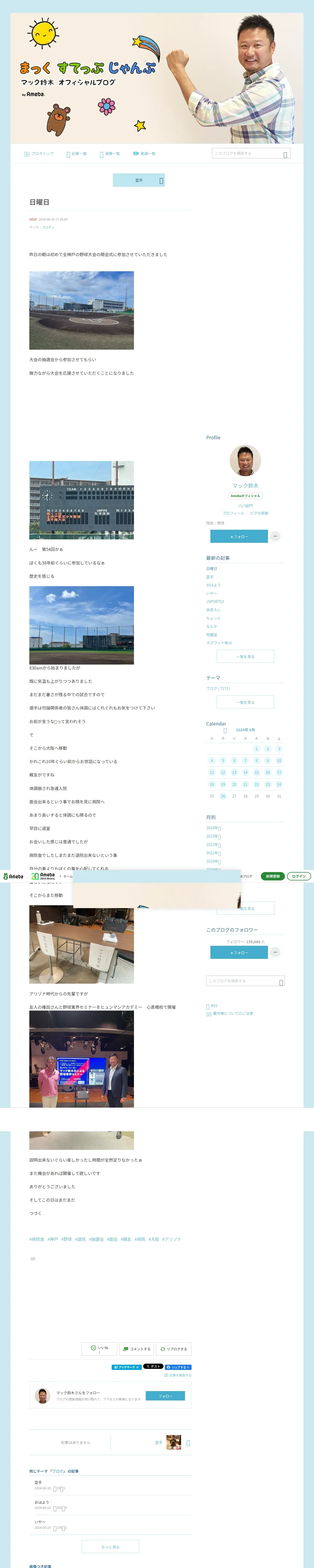Open the ピグの部屋 link
The height and width of the screenshot is (1568, 314).
pos(259,513)
